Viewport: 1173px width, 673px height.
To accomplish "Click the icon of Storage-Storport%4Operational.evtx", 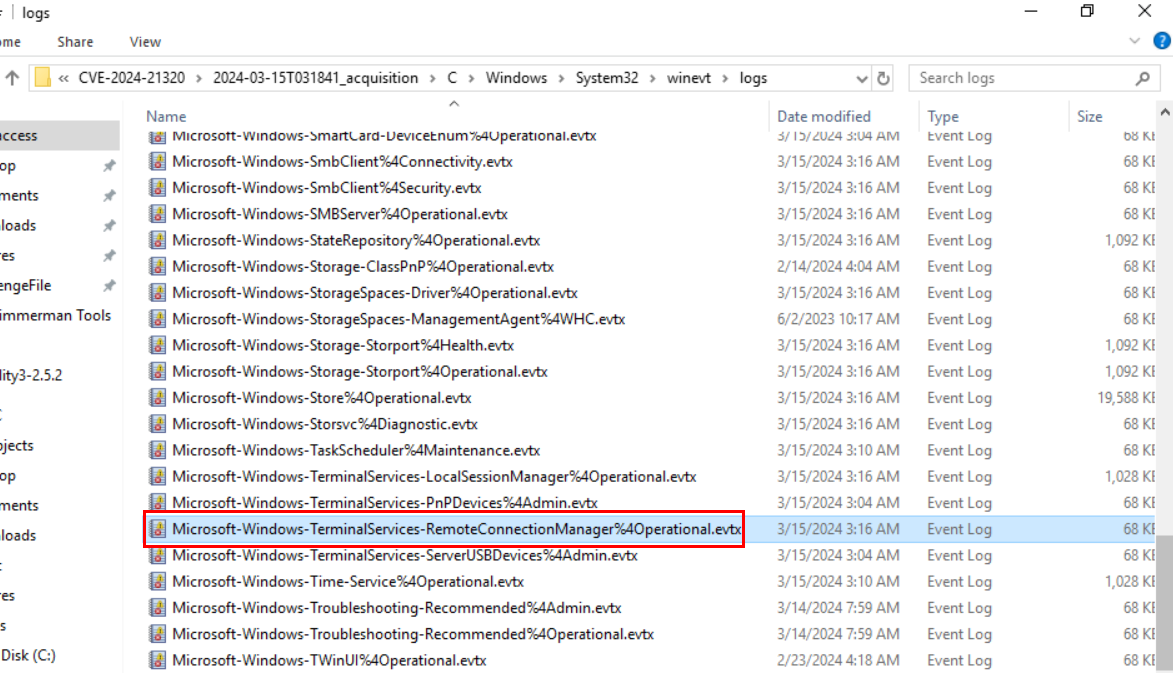I will tap(157, 371).
